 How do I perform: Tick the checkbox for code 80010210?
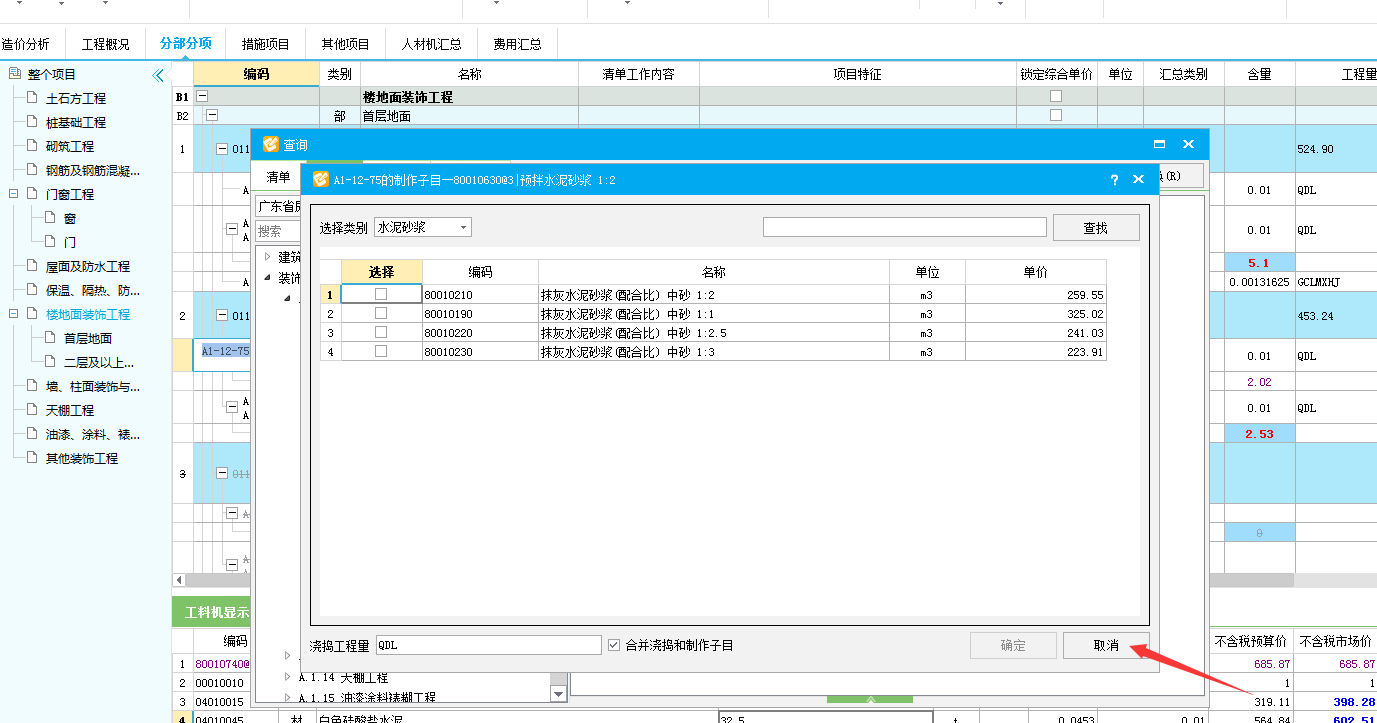pos(381,294)
